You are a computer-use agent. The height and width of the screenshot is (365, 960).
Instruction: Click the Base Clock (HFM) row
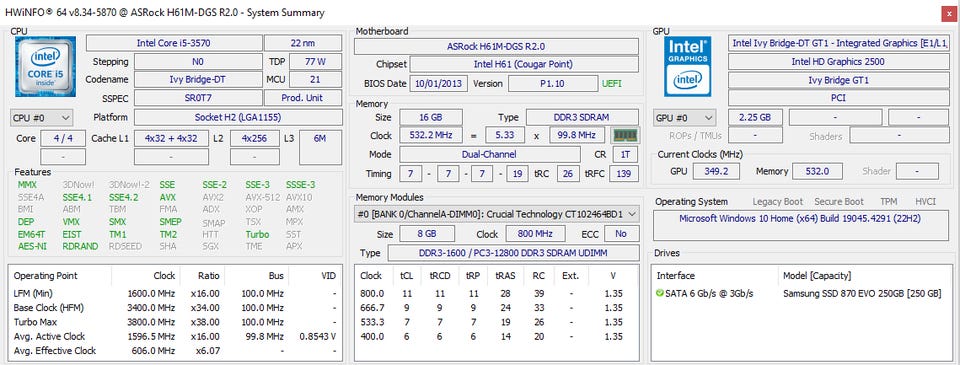point(174,307)
